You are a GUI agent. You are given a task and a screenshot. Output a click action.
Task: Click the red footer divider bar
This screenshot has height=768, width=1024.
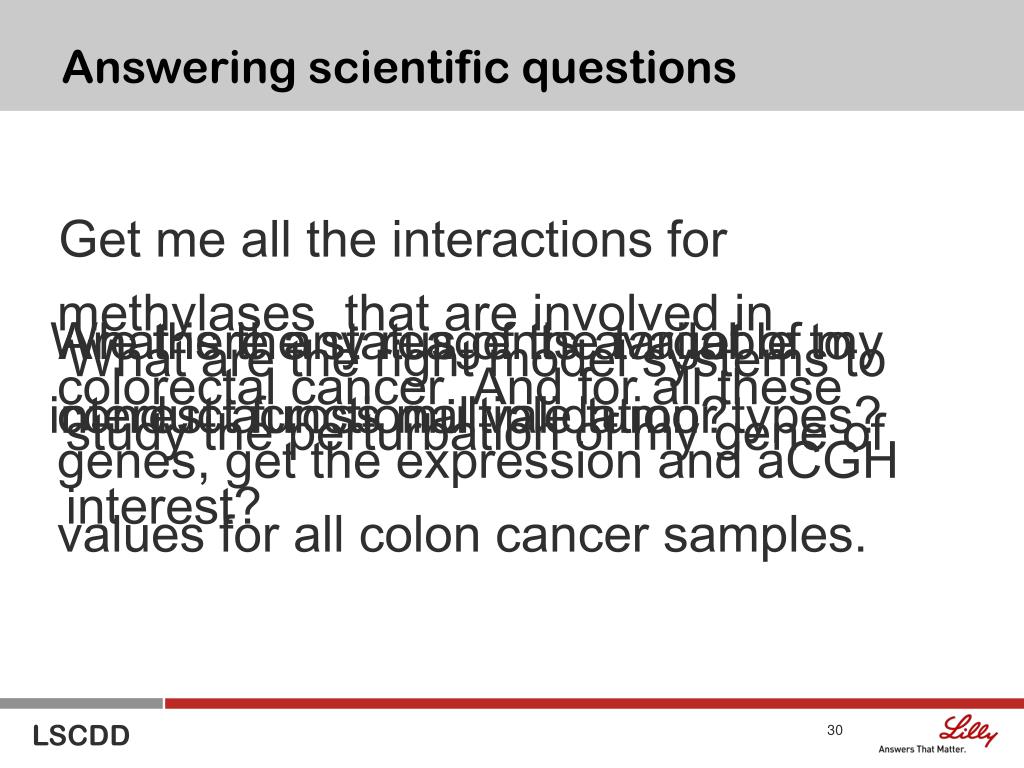pyautogui.click(x=594, y=703)
